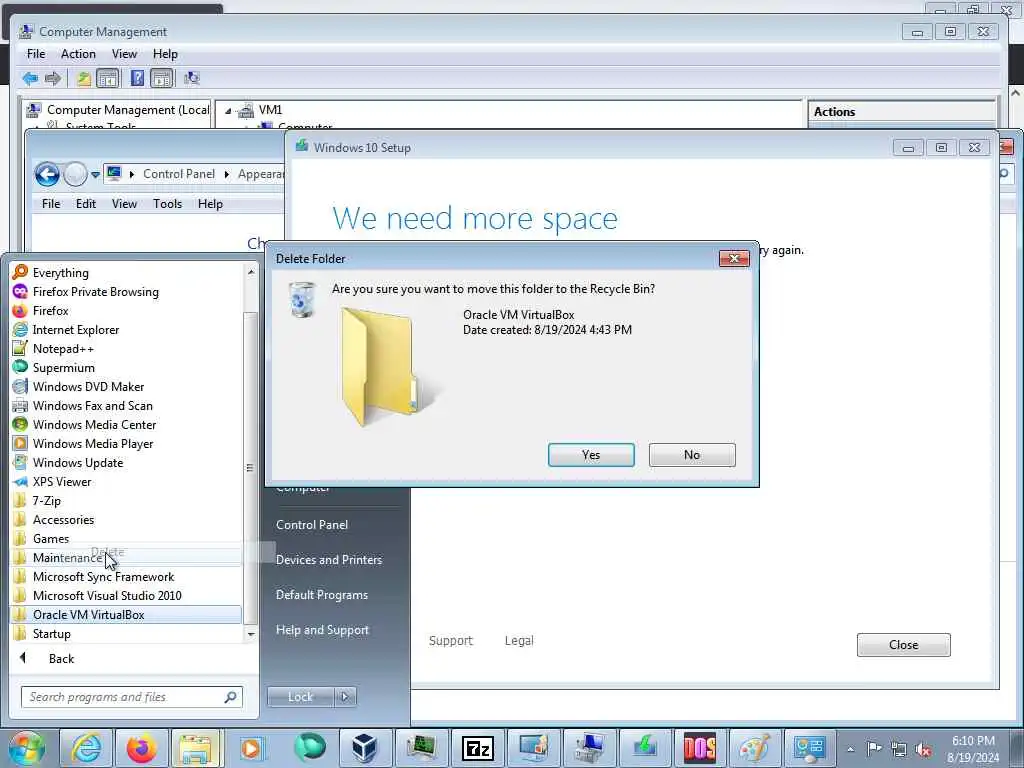The height and width of the screenshot is (768, 1024).
Task: Collapse the VM1 tree node
Action: pyautogui.click(x=228, y=111)
